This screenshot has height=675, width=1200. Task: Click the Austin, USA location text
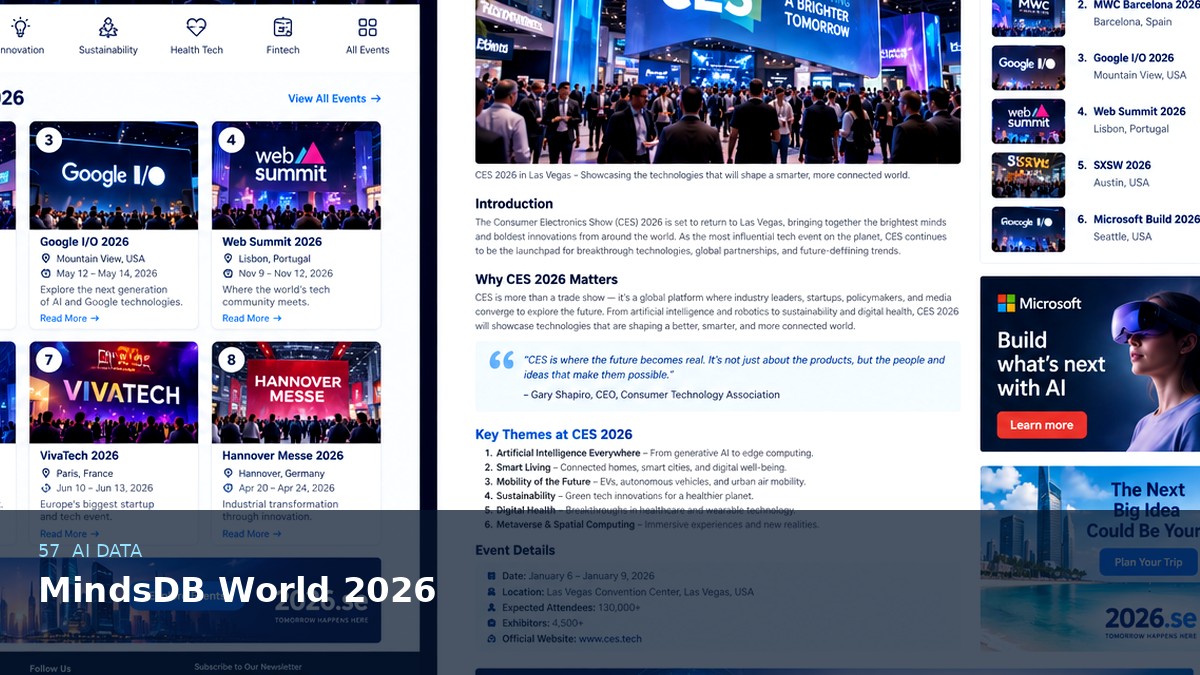click(1121, 182)
